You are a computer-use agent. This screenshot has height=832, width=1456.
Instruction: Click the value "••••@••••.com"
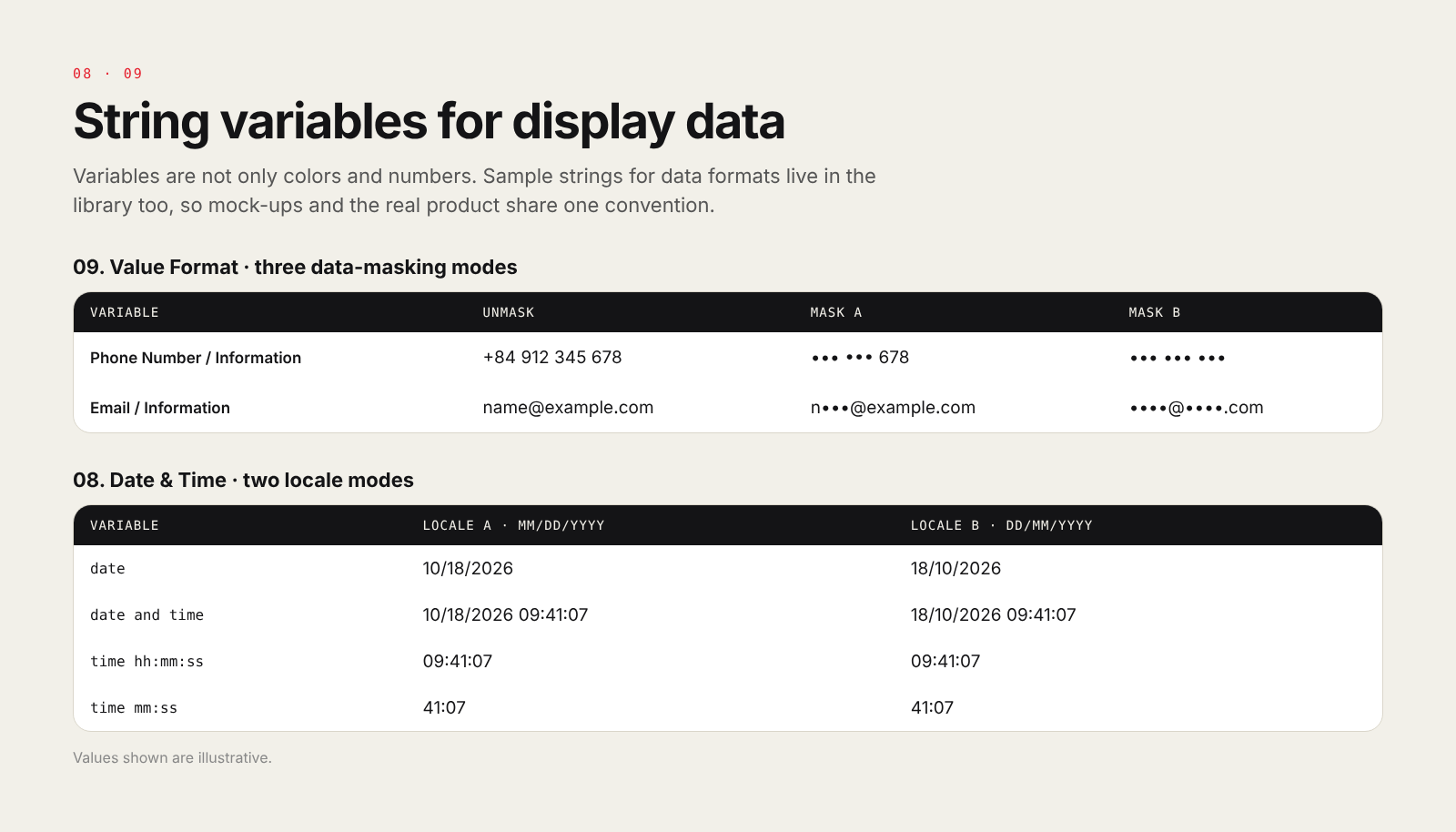(x=1197, y=408)
